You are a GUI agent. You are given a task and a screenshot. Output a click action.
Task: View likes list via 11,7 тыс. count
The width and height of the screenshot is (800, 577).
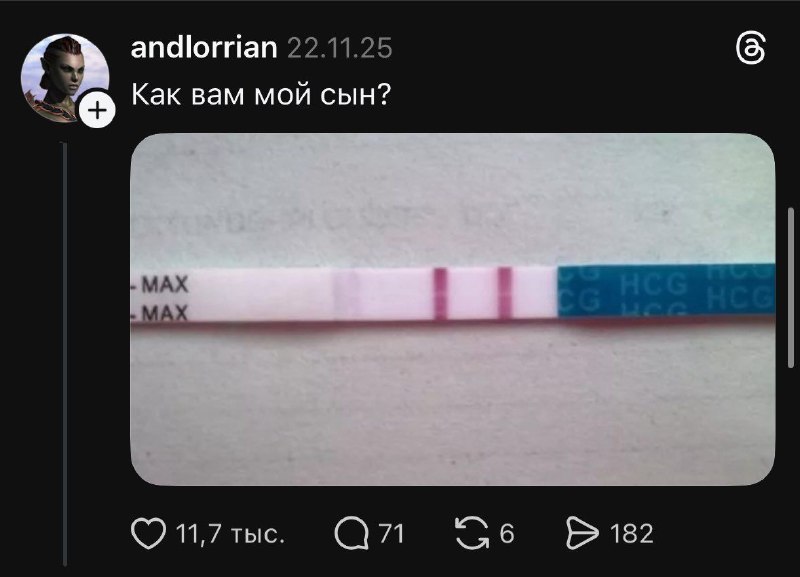[230, 534]
